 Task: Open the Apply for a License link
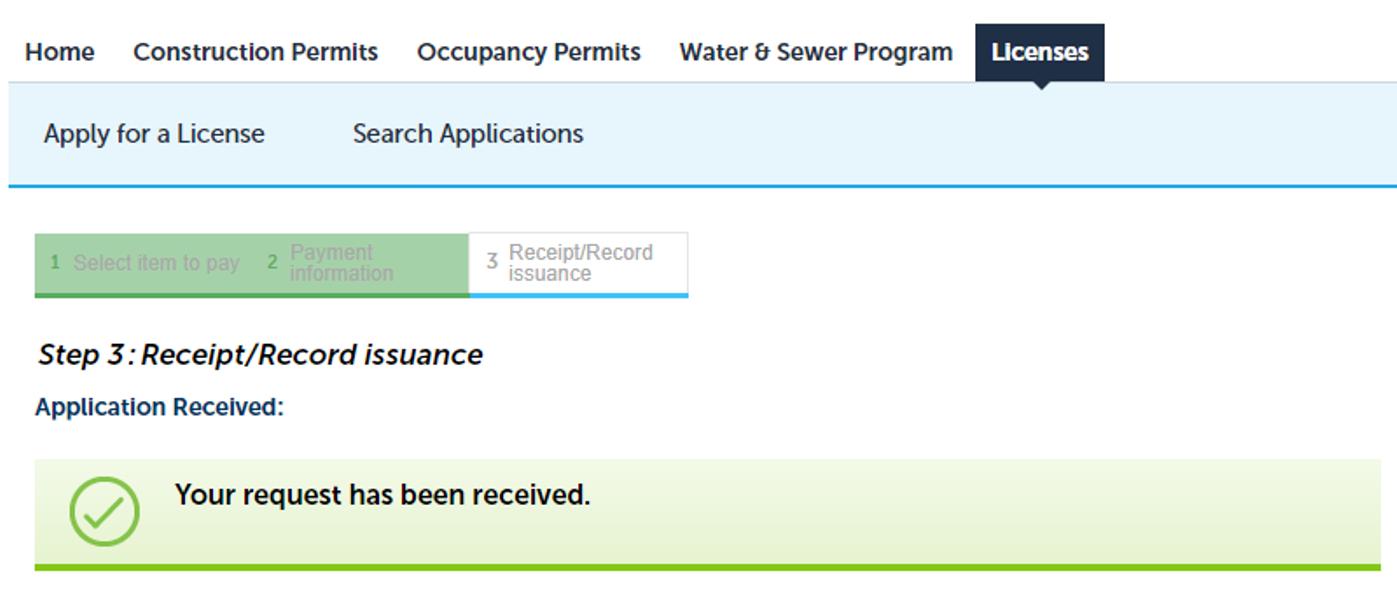154,134
